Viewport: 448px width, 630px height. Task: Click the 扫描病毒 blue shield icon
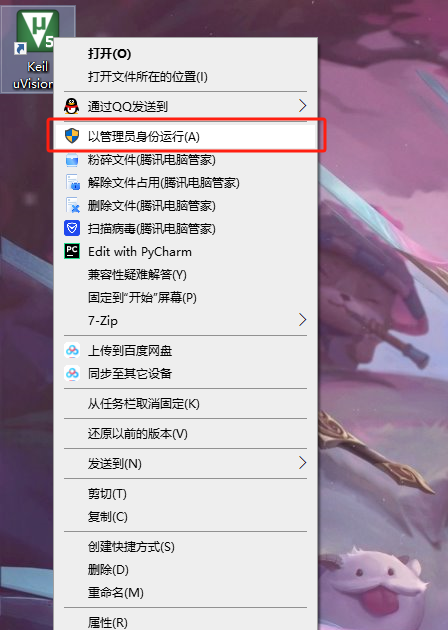click(x=72, y=228)
